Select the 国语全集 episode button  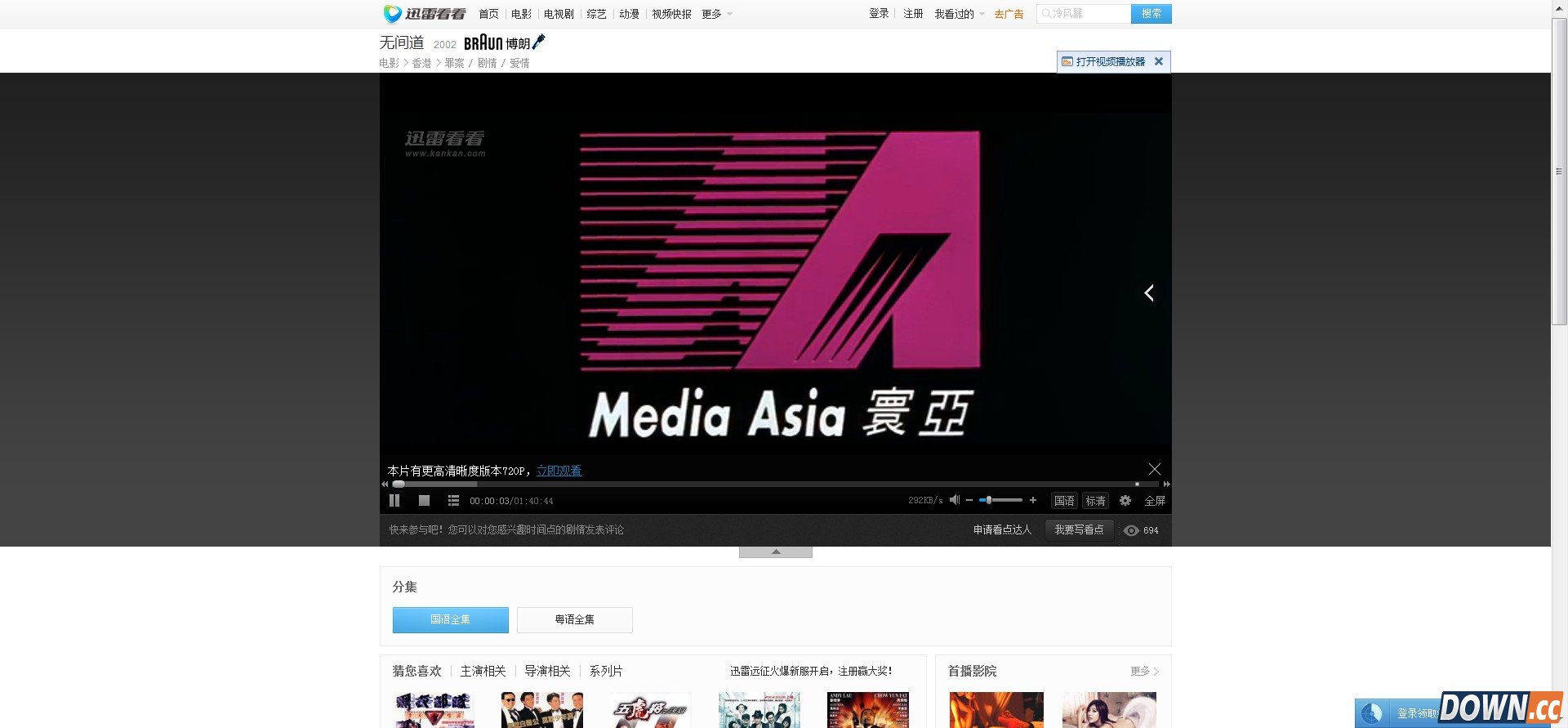(x=451, y=619)
